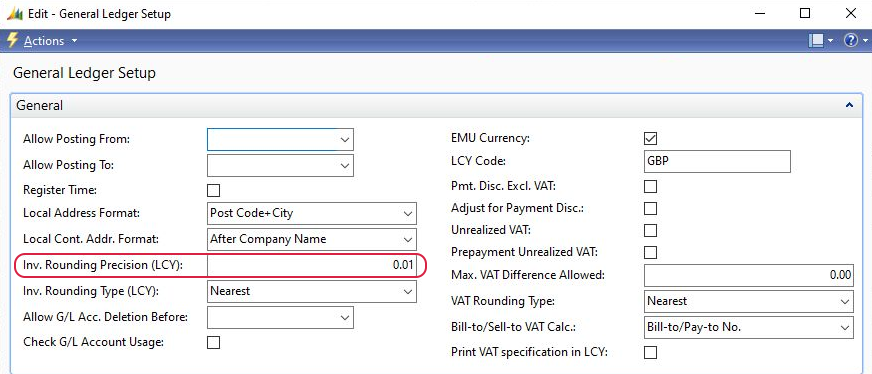Tick Adjust for Payment Disc. checkbox
872x374 pixels.
coord(650,208)
